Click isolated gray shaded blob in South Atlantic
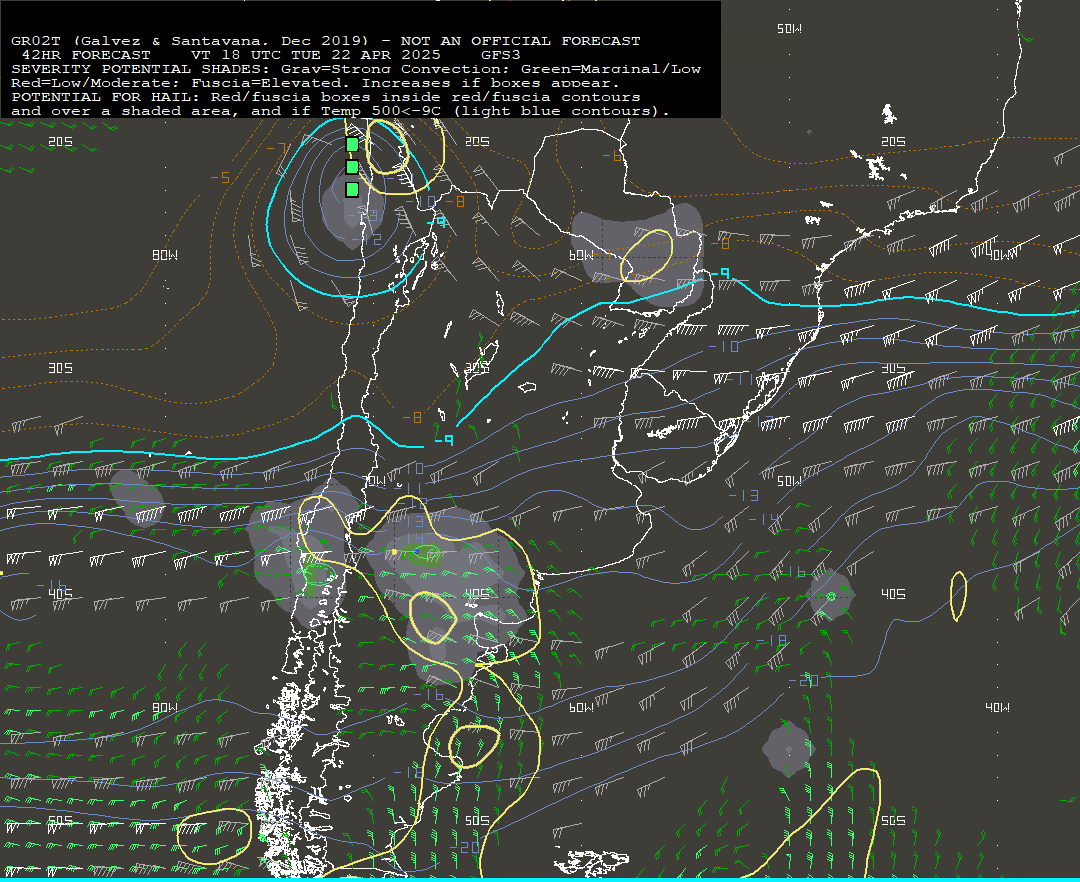The image size is (1080, 882). 789,749
